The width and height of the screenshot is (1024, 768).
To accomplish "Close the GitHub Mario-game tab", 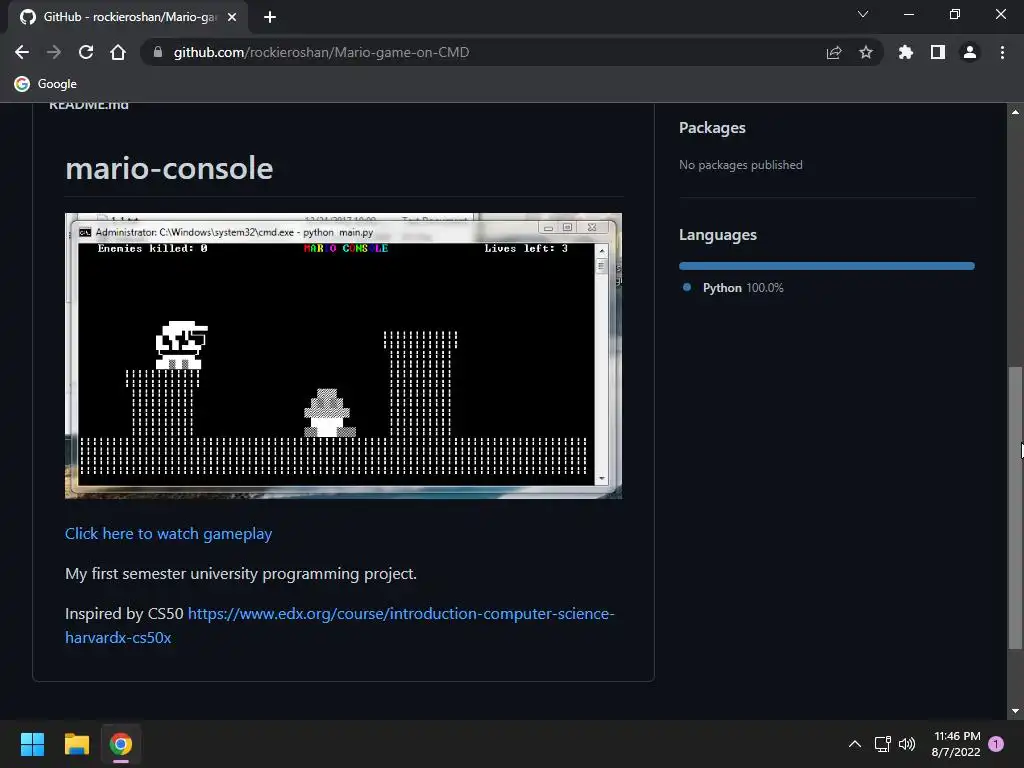I will click(232, 17).
